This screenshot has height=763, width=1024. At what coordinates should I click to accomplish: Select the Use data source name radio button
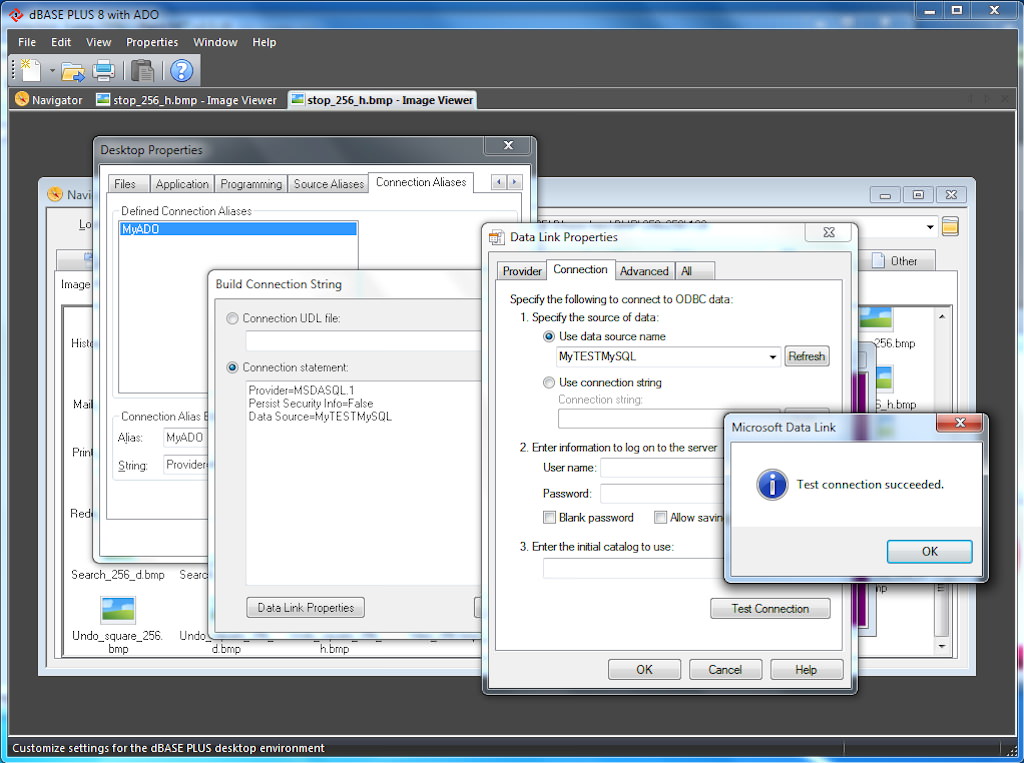(549, 337)
